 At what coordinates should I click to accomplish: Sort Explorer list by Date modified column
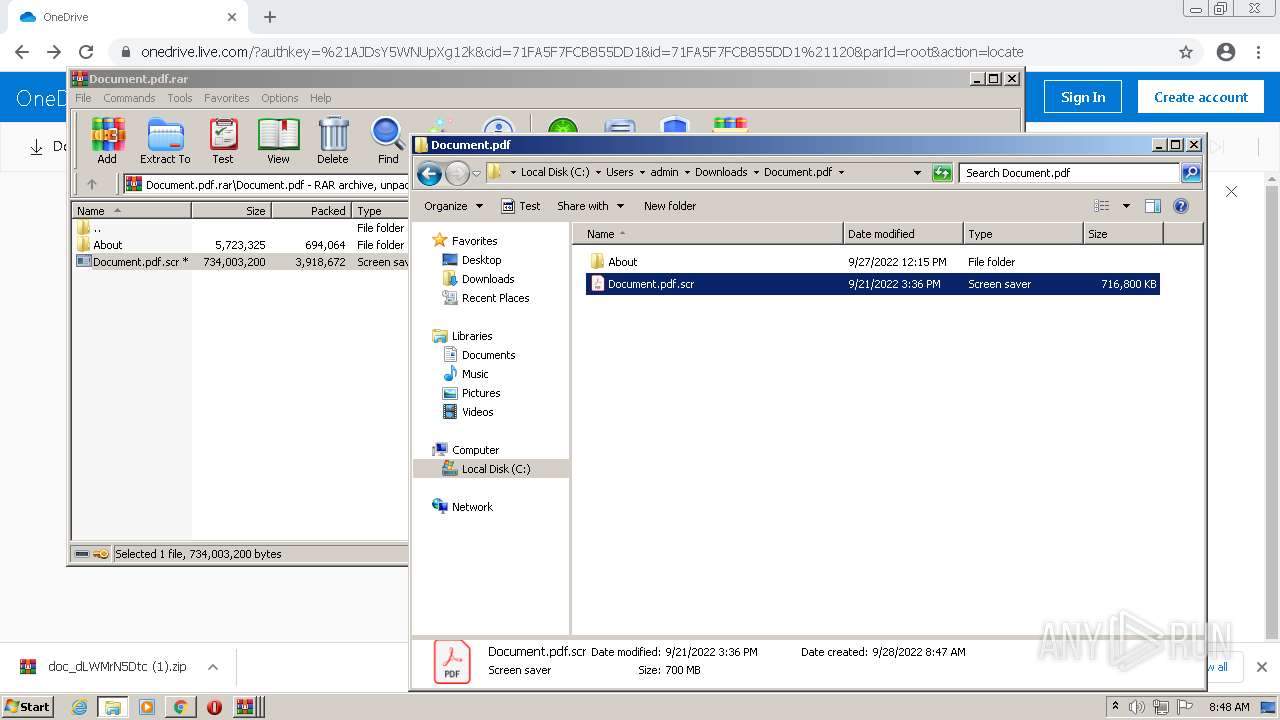pos(904,234)
